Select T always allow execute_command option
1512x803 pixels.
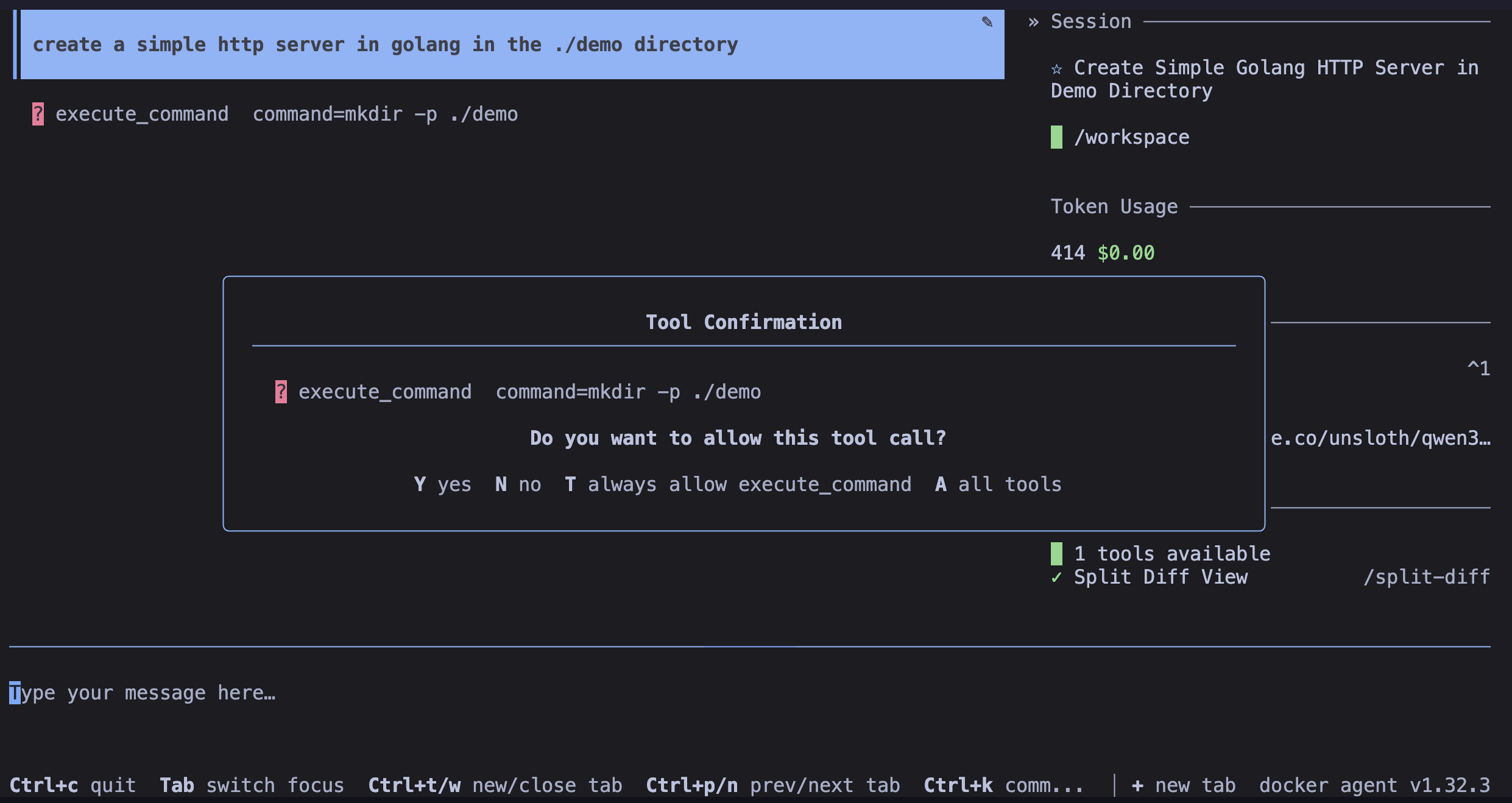tap(738, 484)
